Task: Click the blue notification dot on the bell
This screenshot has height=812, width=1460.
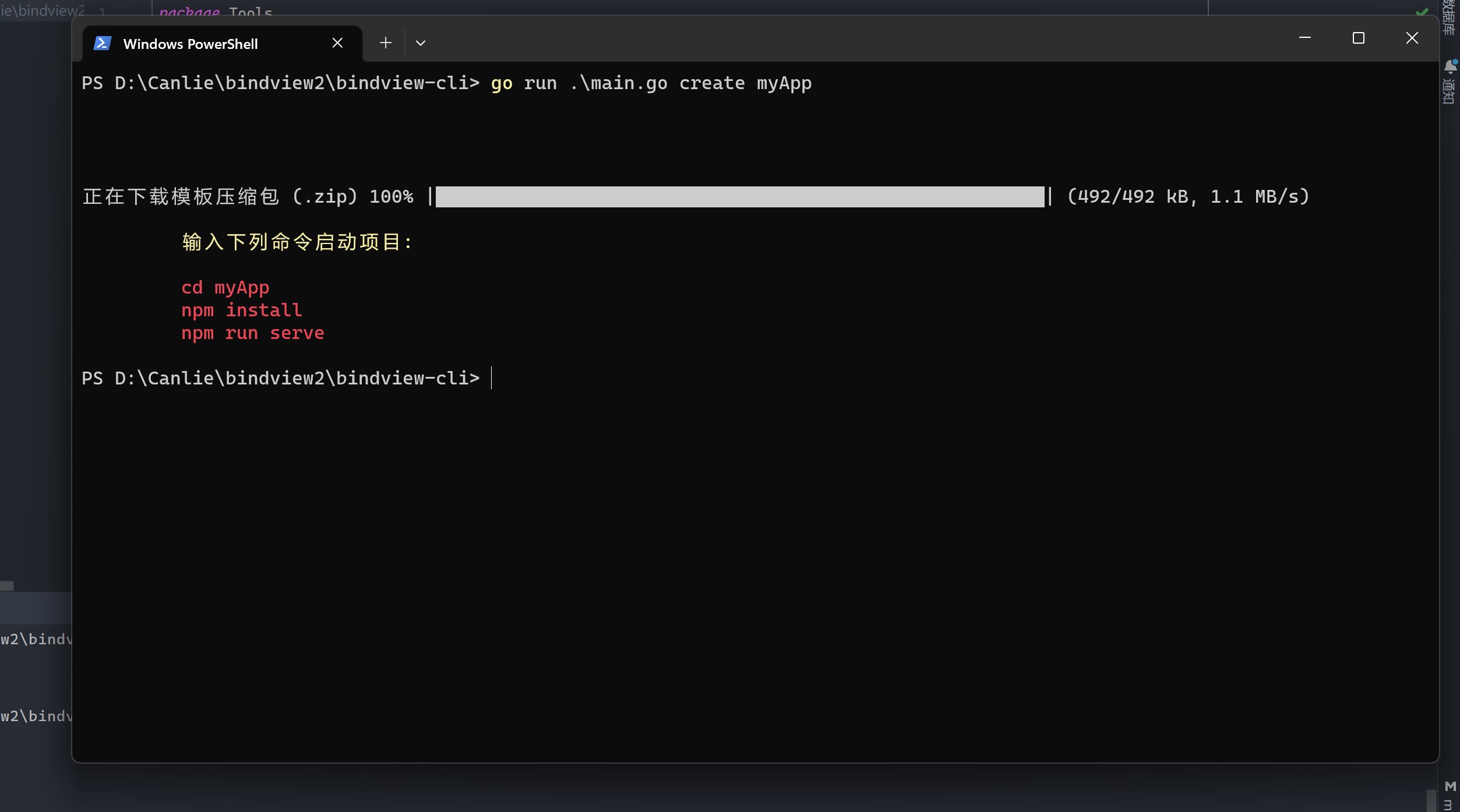Action: [x=1456, y=61]
